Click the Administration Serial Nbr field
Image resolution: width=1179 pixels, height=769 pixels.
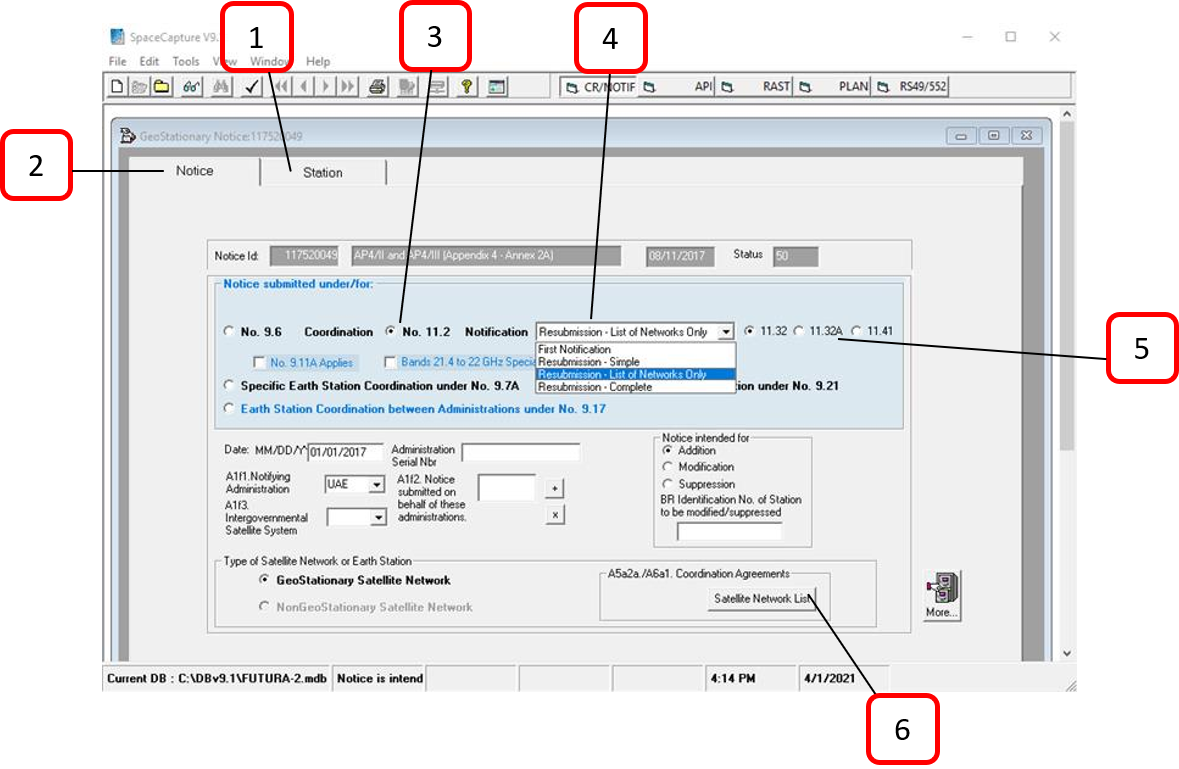pyautogui.click(x=520, y=452)
